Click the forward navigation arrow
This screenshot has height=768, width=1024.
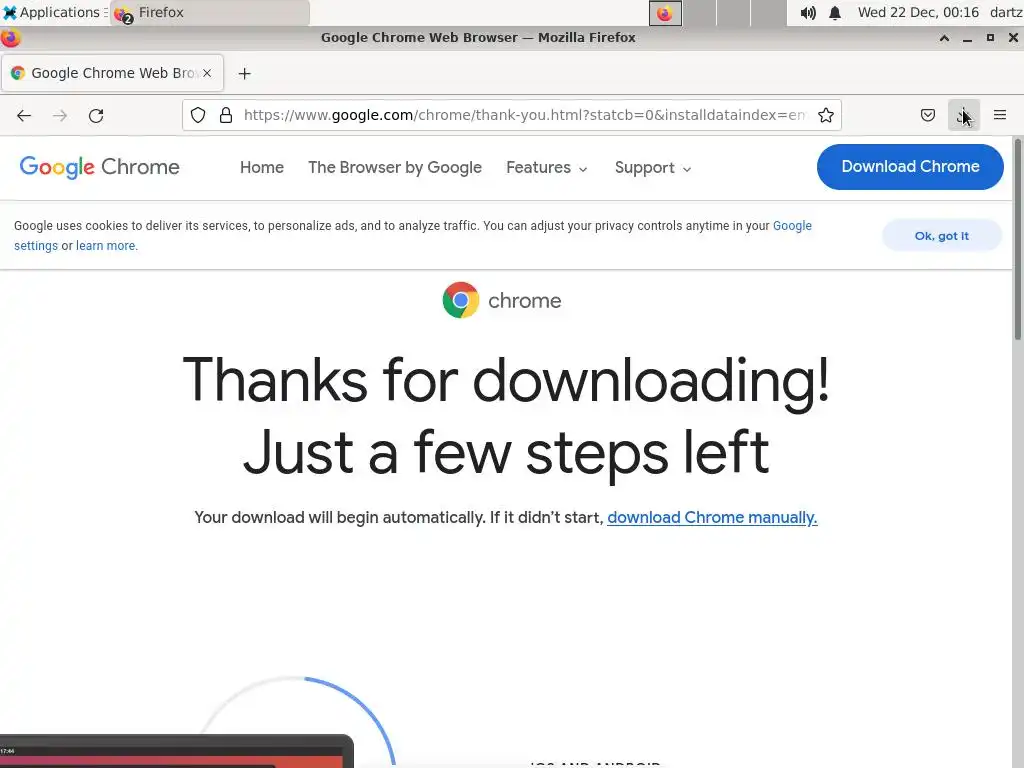pos(60,116)
